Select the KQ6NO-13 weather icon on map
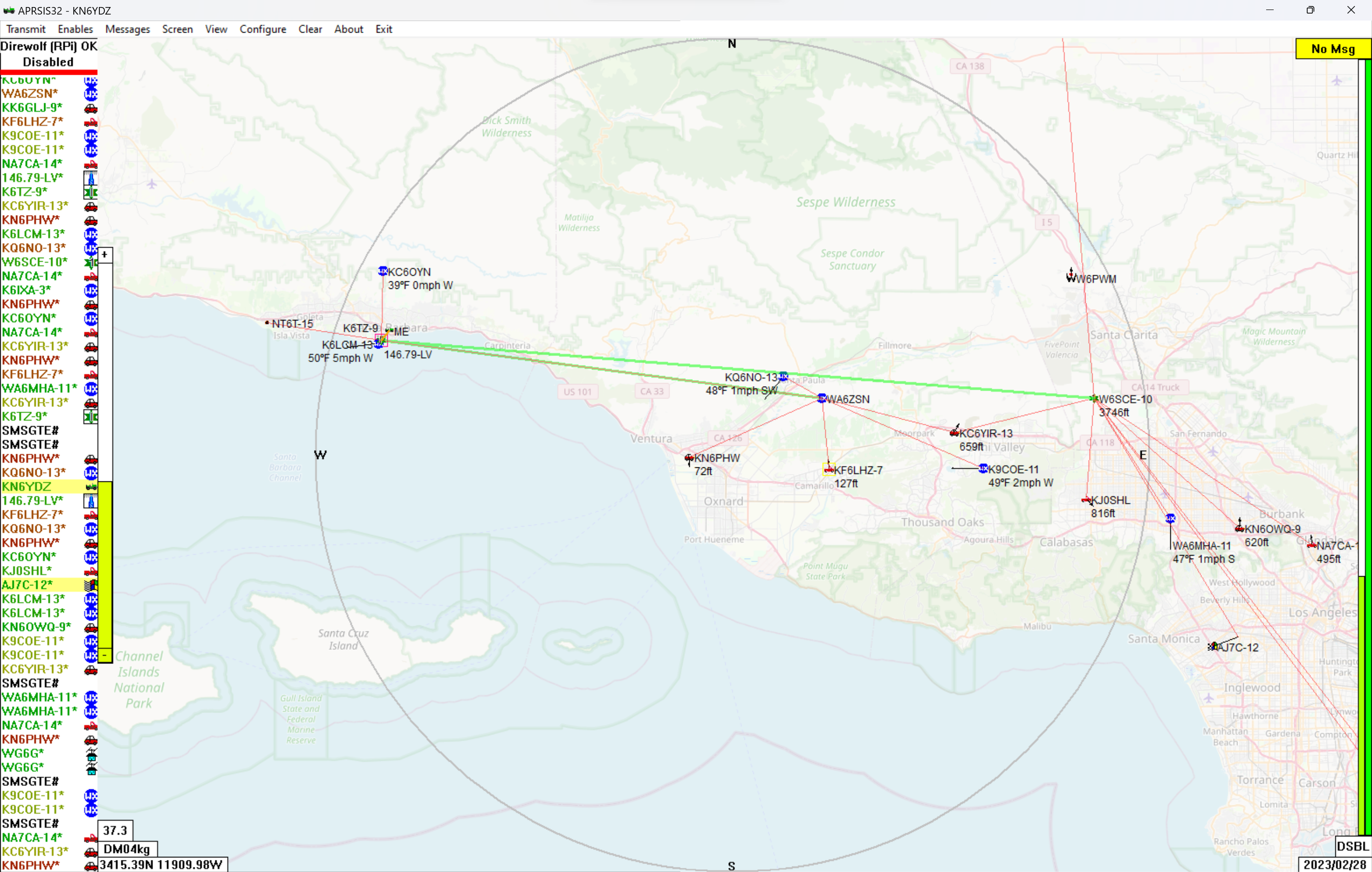The image size is (1372, 872). [x=784, y=377]
